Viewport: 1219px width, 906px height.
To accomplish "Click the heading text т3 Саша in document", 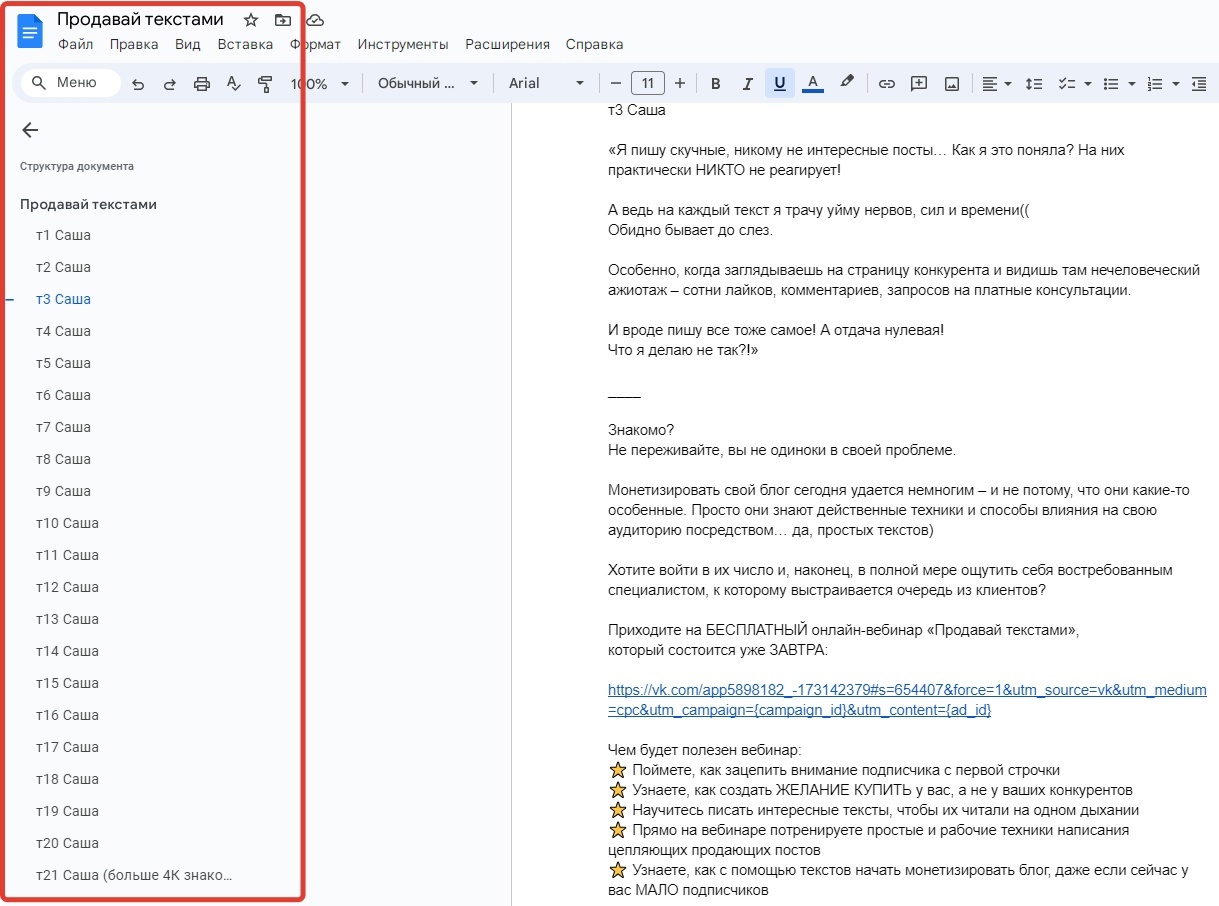I will click(x=636, y=110).
